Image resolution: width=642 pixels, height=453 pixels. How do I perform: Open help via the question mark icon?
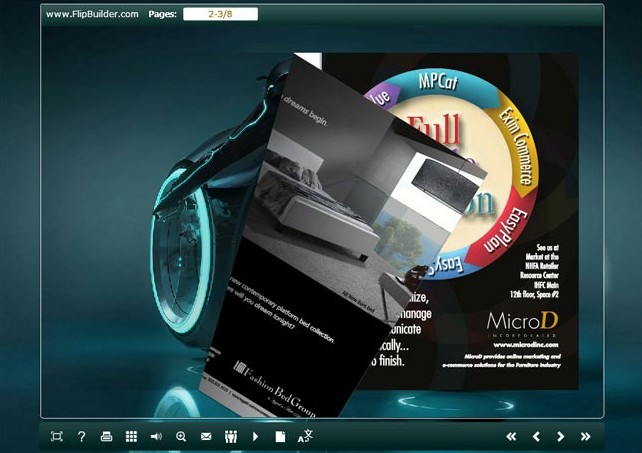[x=81, y=436]
